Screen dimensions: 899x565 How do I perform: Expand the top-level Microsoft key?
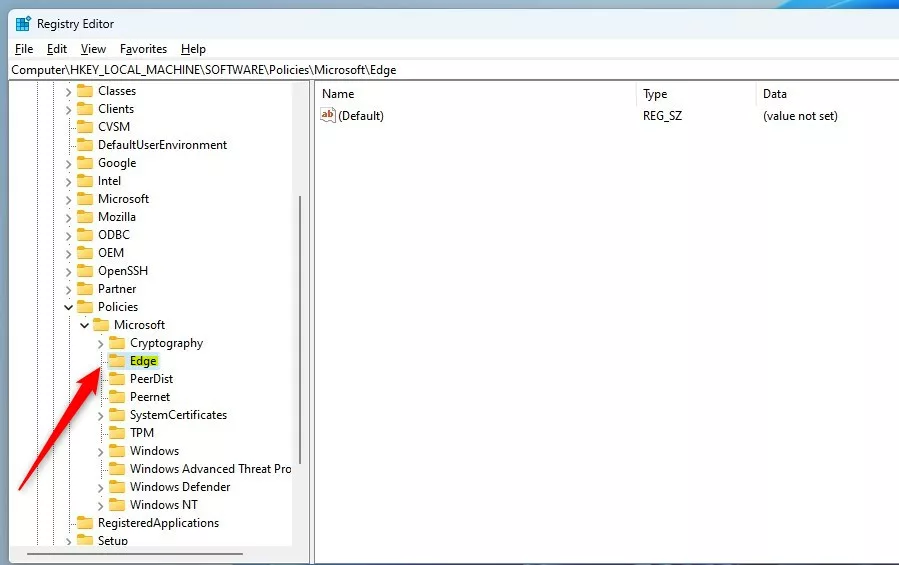tap(68, 199)
